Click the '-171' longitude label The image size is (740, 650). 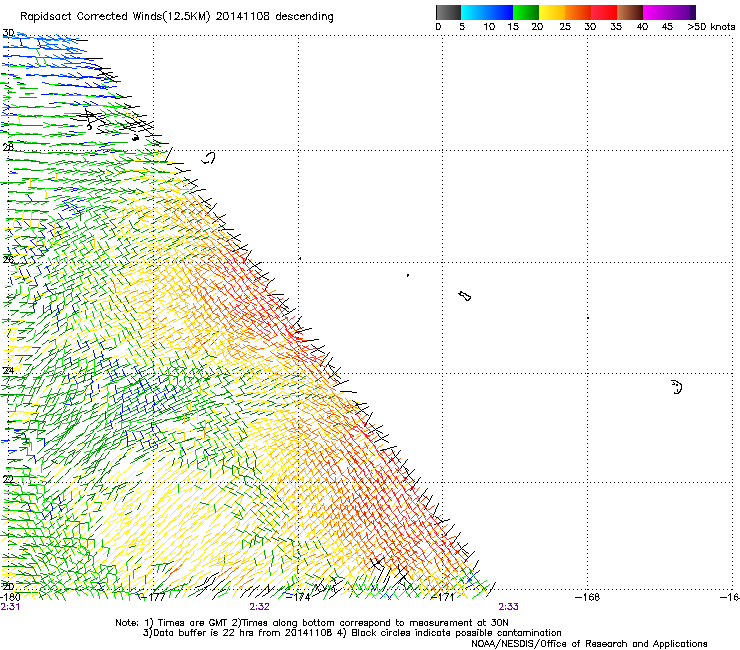point(443,597)
